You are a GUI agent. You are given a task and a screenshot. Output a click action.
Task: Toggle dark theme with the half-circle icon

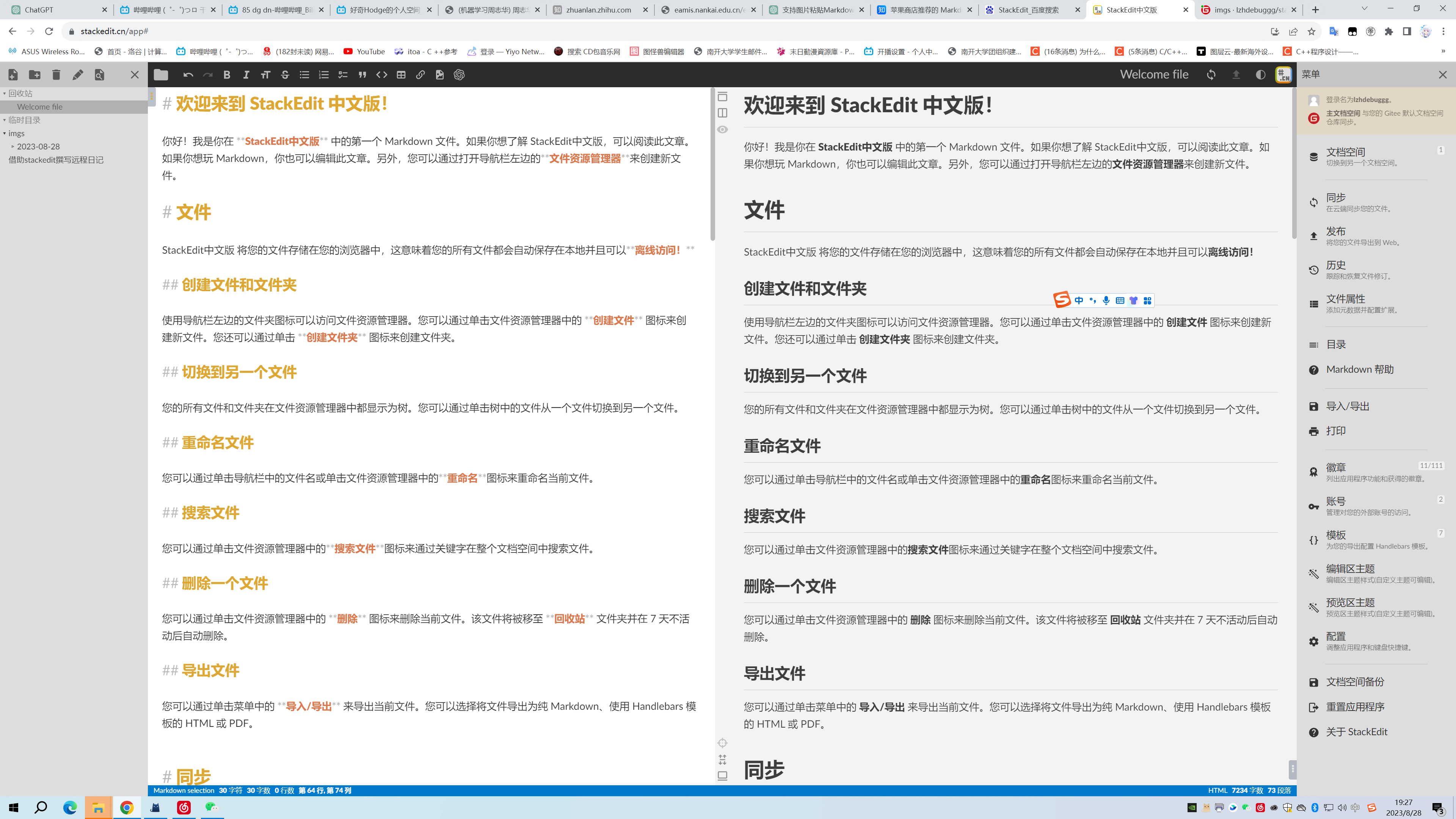coord(1260,75)
